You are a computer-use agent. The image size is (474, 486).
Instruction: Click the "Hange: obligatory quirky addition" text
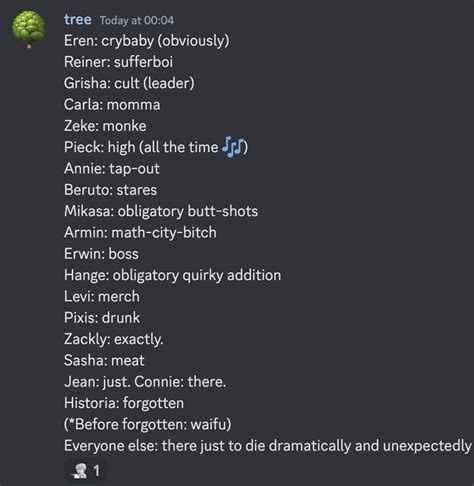pos(172,275)
